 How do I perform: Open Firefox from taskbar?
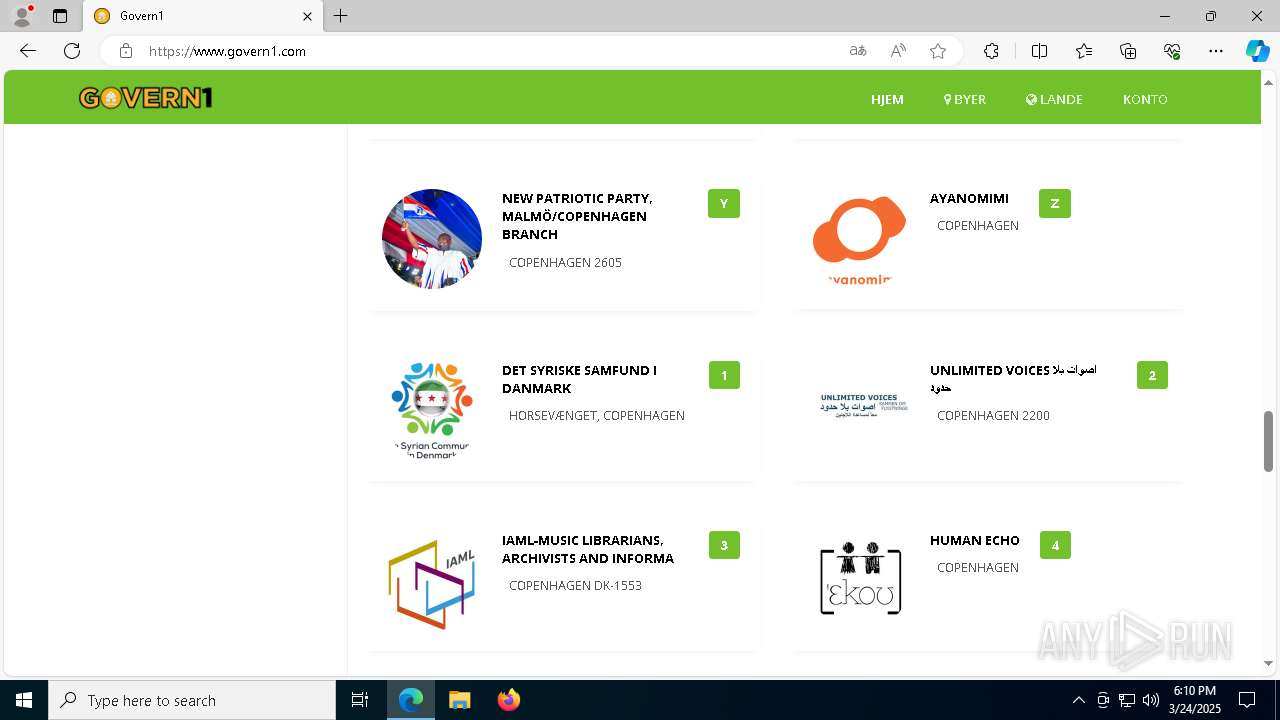(x=509, y=700)
